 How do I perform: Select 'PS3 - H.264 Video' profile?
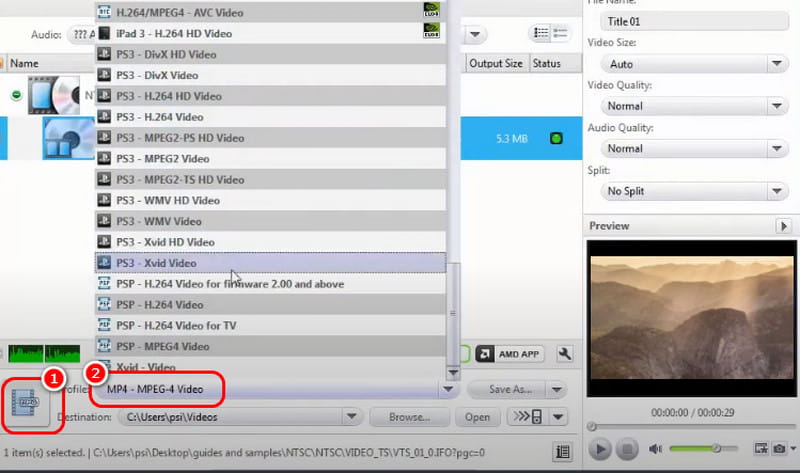[x=270, y=117]
